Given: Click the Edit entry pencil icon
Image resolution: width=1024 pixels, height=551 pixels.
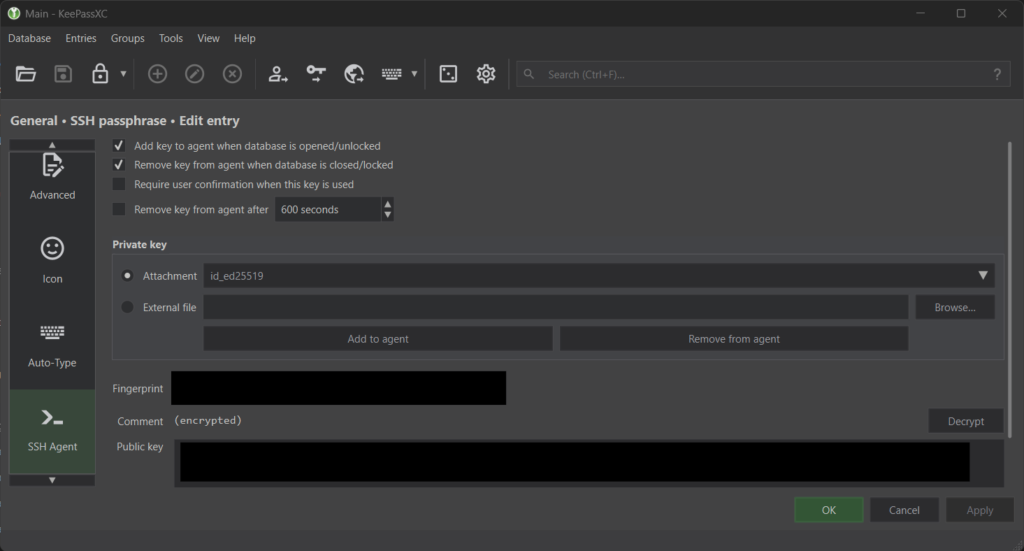Looking at the screenshot, I should tap(195, 74).
